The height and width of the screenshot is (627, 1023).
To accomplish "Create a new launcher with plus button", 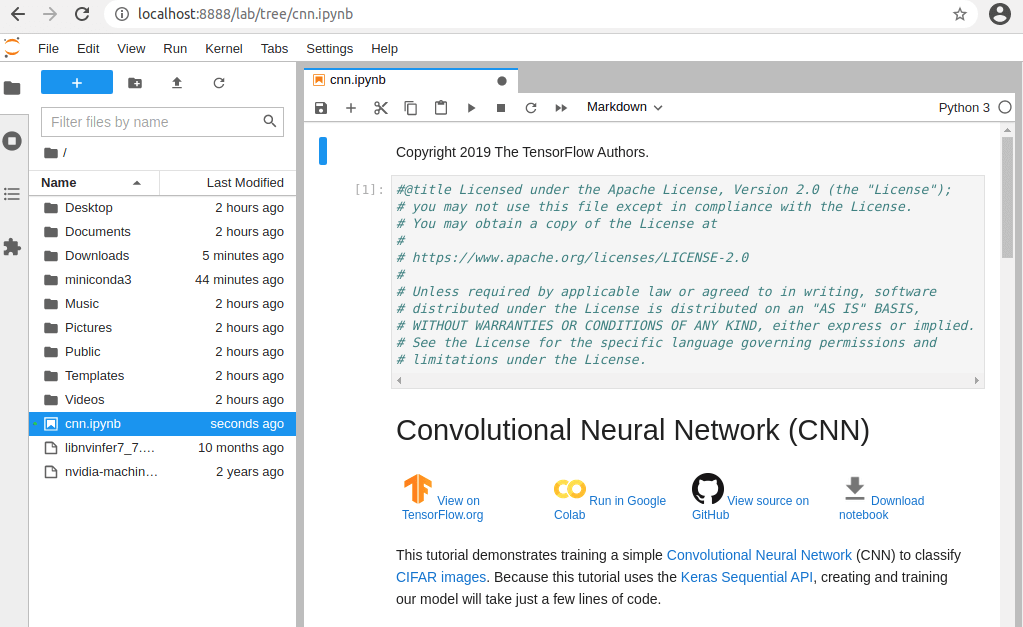I will [77, 83].
